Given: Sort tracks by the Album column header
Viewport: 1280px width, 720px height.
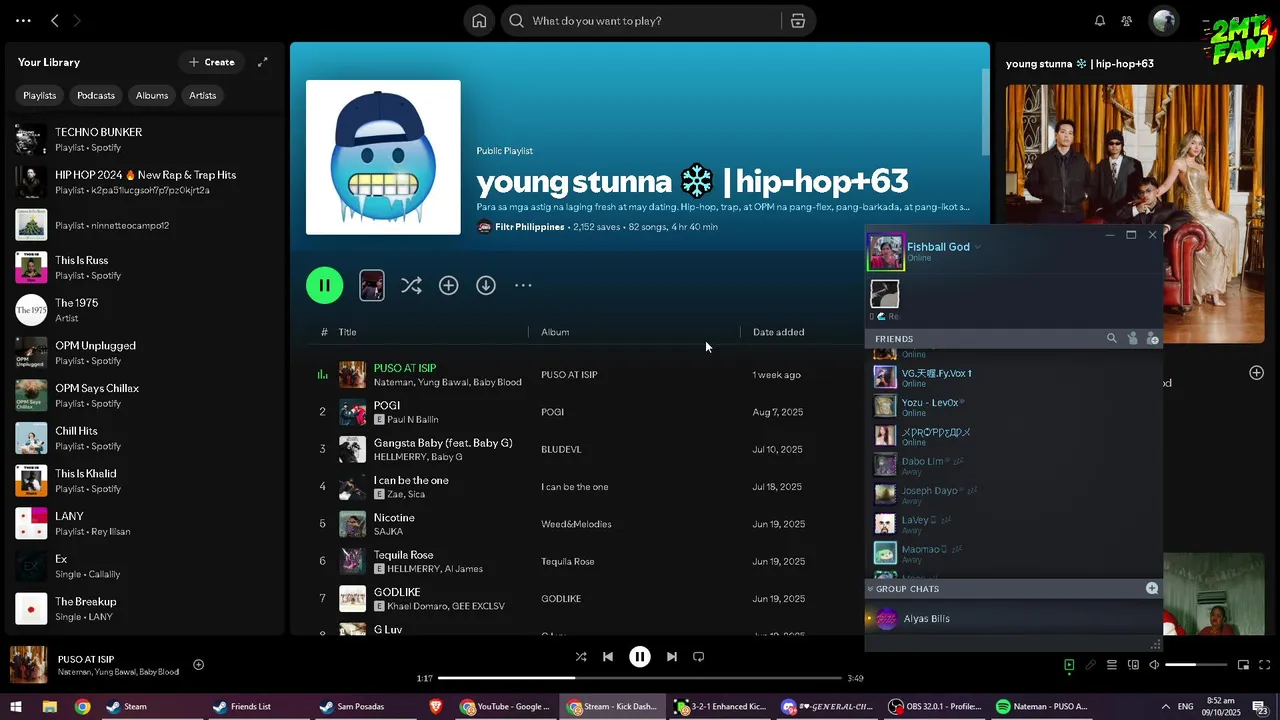Looking at the screenshot, I should coord(555,332).
